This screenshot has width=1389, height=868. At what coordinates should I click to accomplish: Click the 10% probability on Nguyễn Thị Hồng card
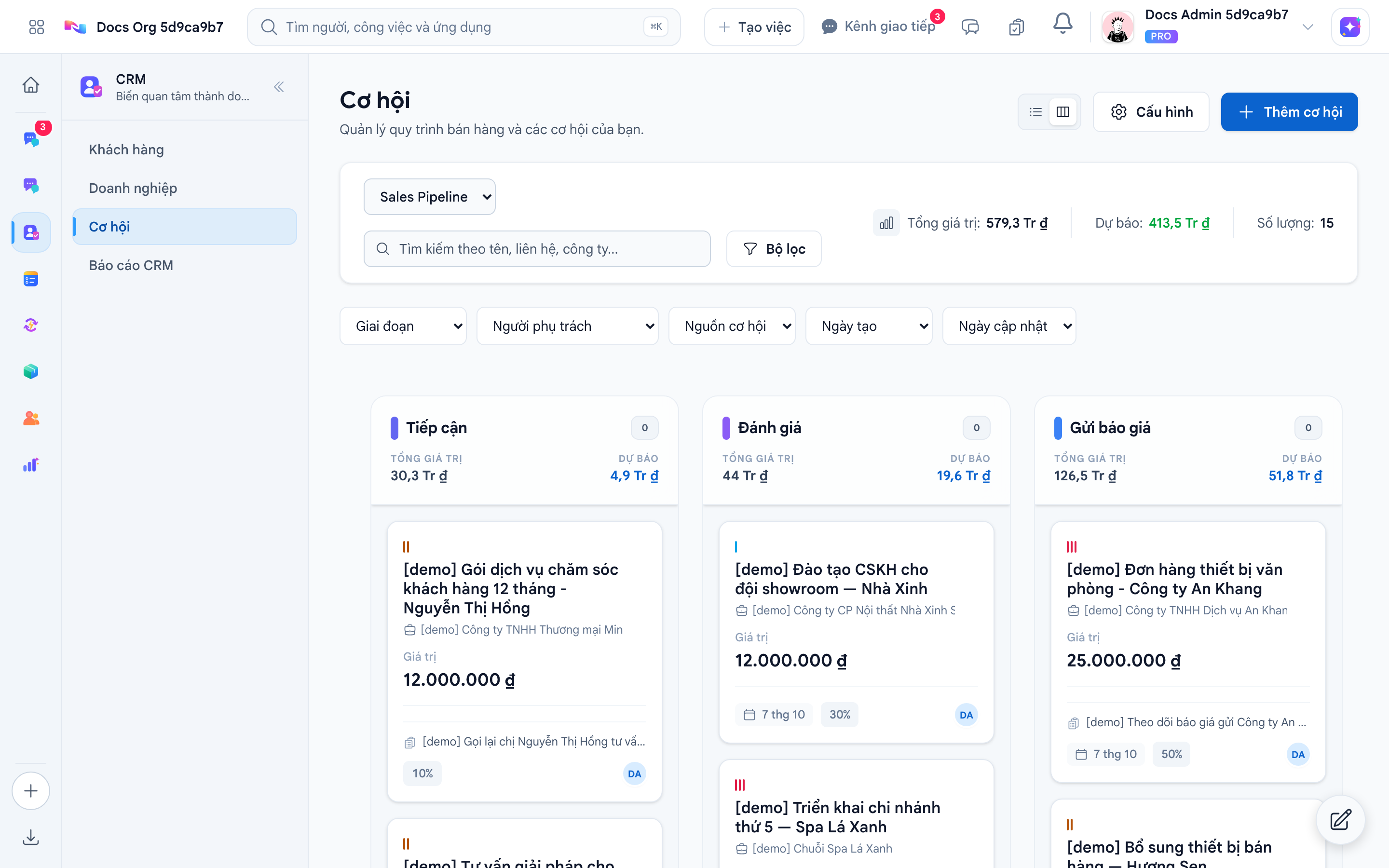click(422, 773)
